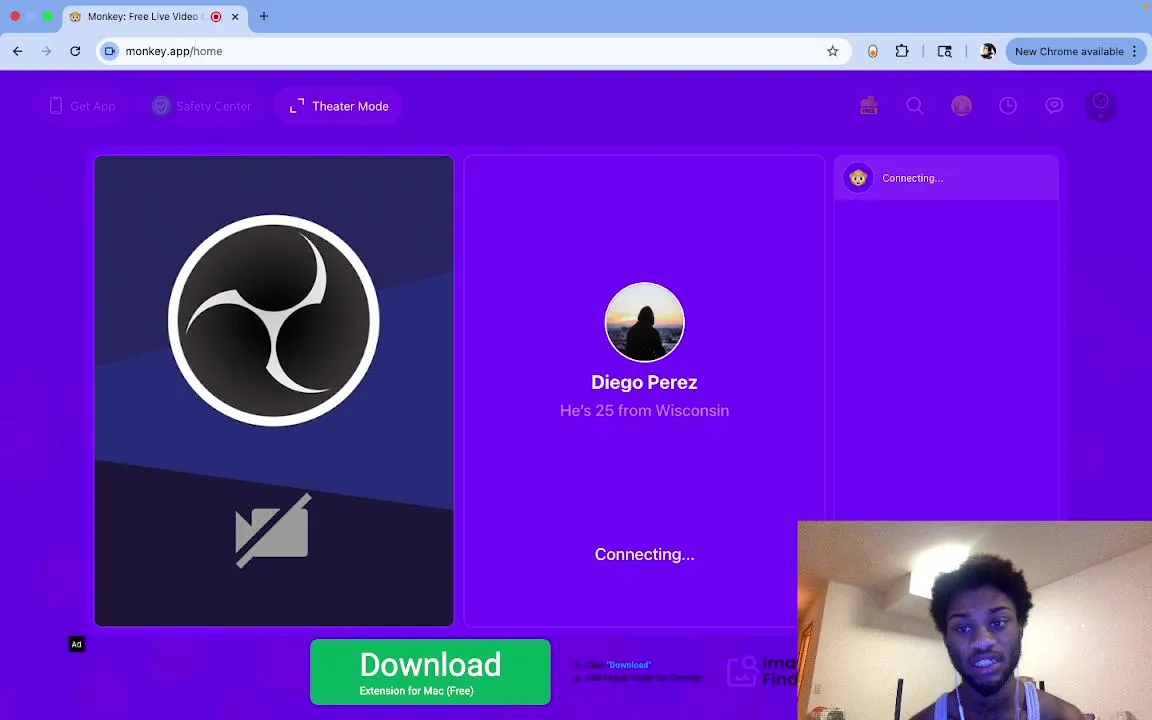Open a new browser tab
The height and width of the screenshot is (720, 1152).
coord(264,16)
